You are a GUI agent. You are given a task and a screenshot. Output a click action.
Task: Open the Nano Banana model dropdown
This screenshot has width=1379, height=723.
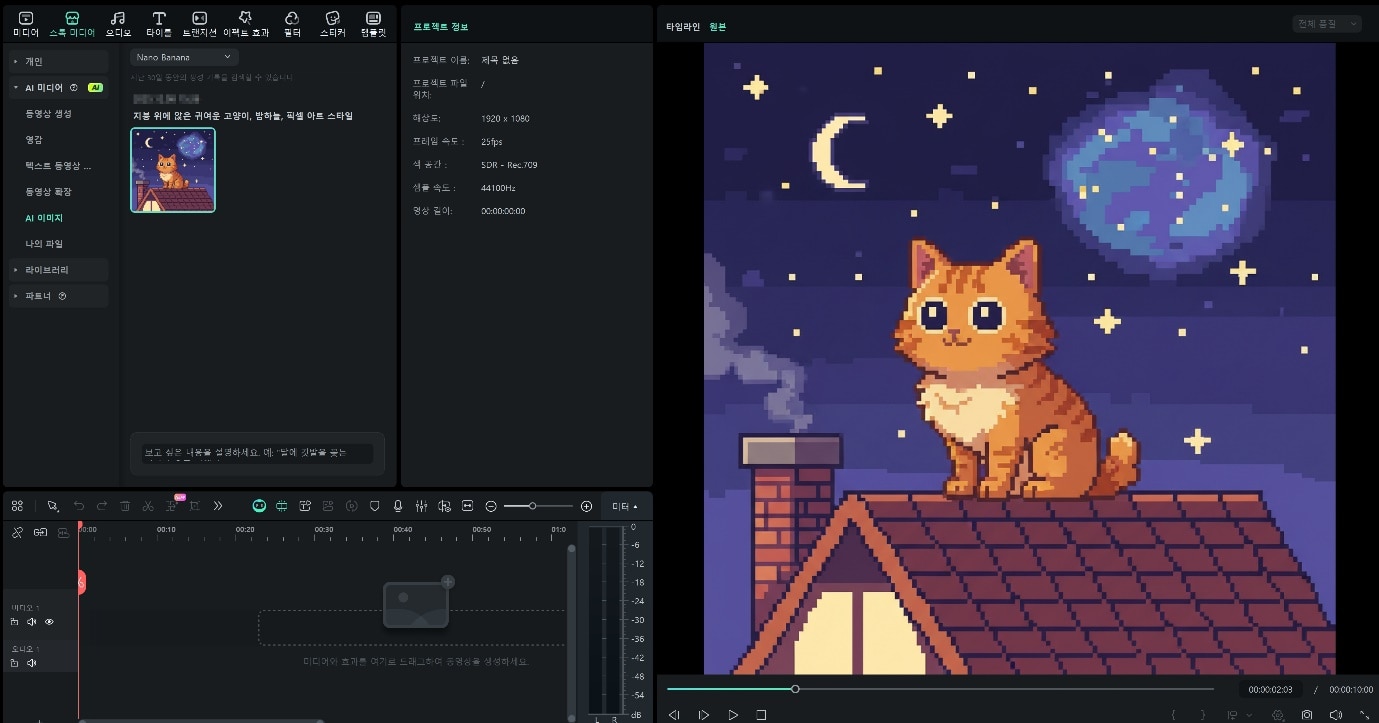(x=183, y=58)
